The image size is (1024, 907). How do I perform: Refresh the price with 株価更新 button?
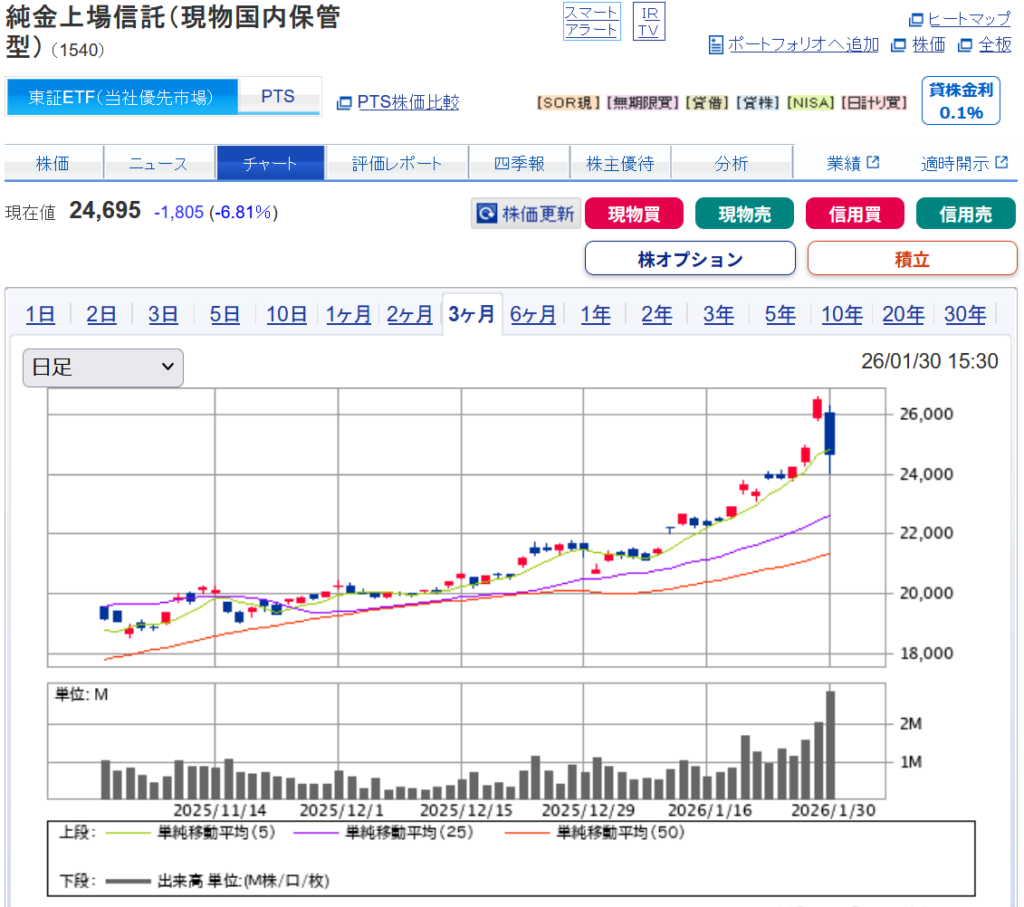(526, 213)
